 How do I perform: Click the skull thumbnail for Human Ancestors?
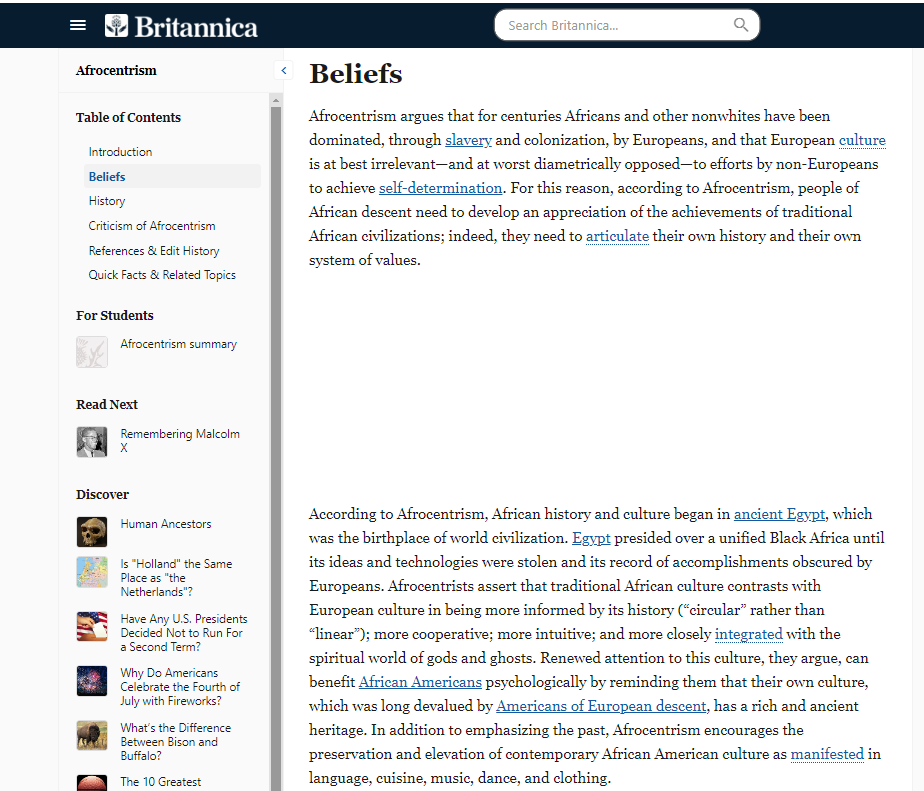(92, 532)
